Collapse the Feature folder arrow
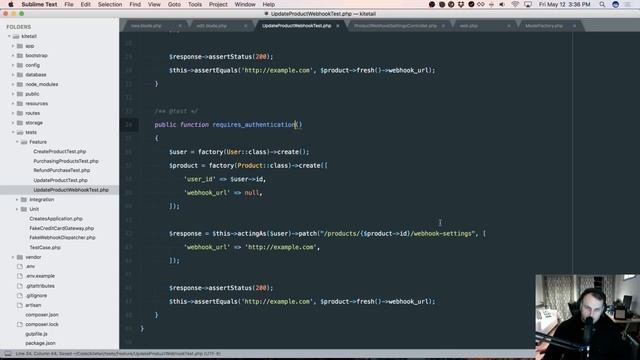Image resolution: width=640 pixels, height=360 pixels. [17, 142]
